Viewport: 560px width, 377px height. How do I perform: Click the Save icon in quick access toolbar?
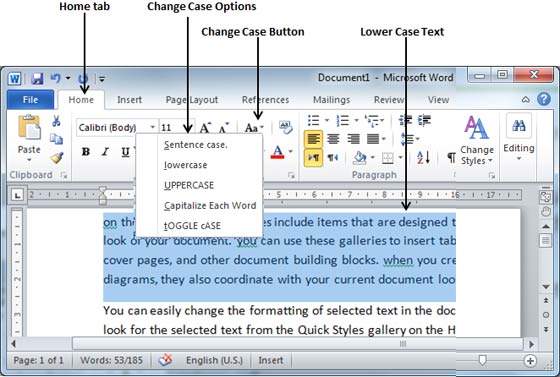point(37,78)
